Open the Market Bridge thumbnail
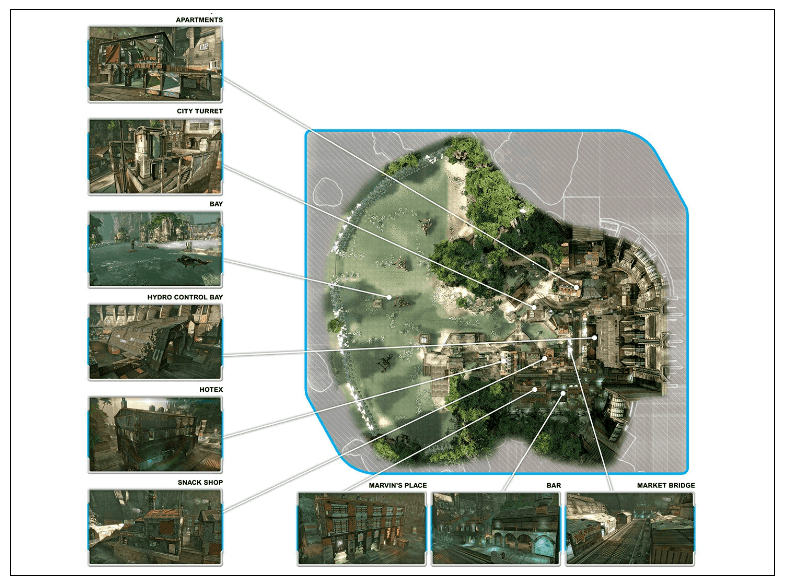This screenshot has width=786, height=588. pos(631,529)
